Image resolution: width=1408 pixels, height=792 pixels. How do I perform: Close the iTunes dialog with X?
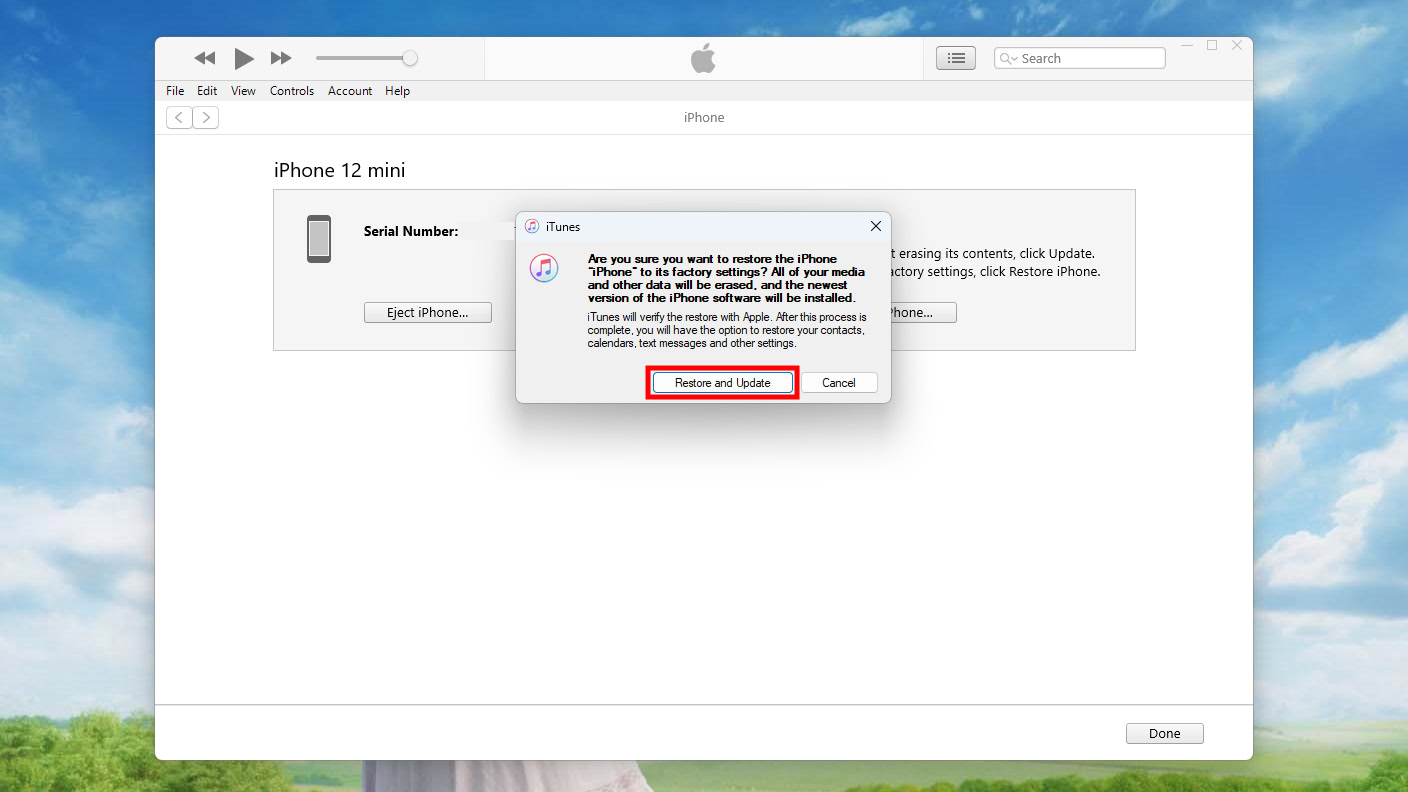click(875, 226)
